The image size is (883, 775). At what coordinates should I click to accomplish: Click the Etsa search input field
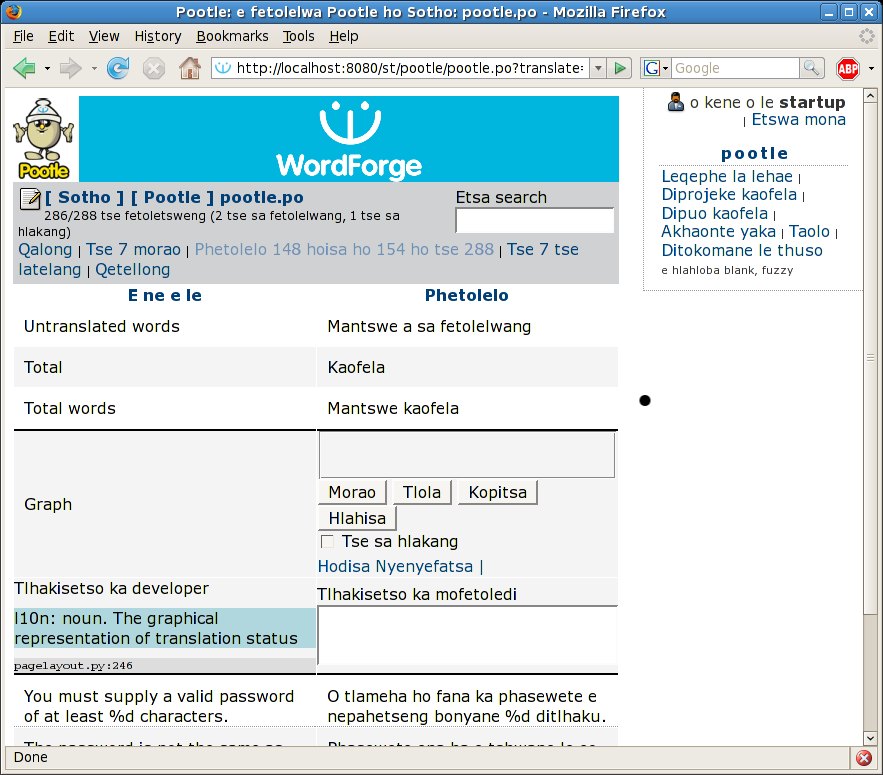(534, 220)
